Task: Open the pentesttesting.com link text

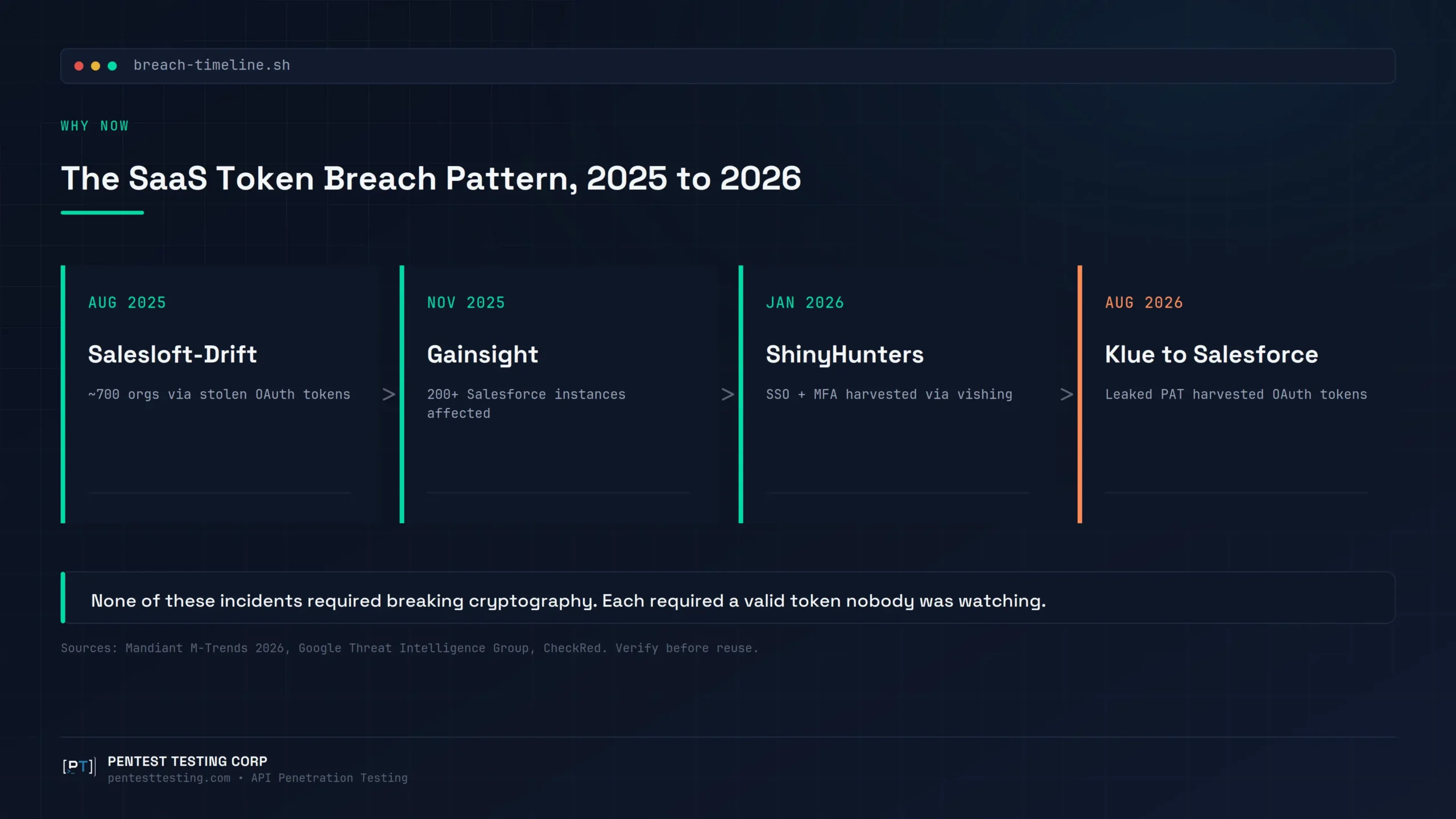Action: click(169, 778)
